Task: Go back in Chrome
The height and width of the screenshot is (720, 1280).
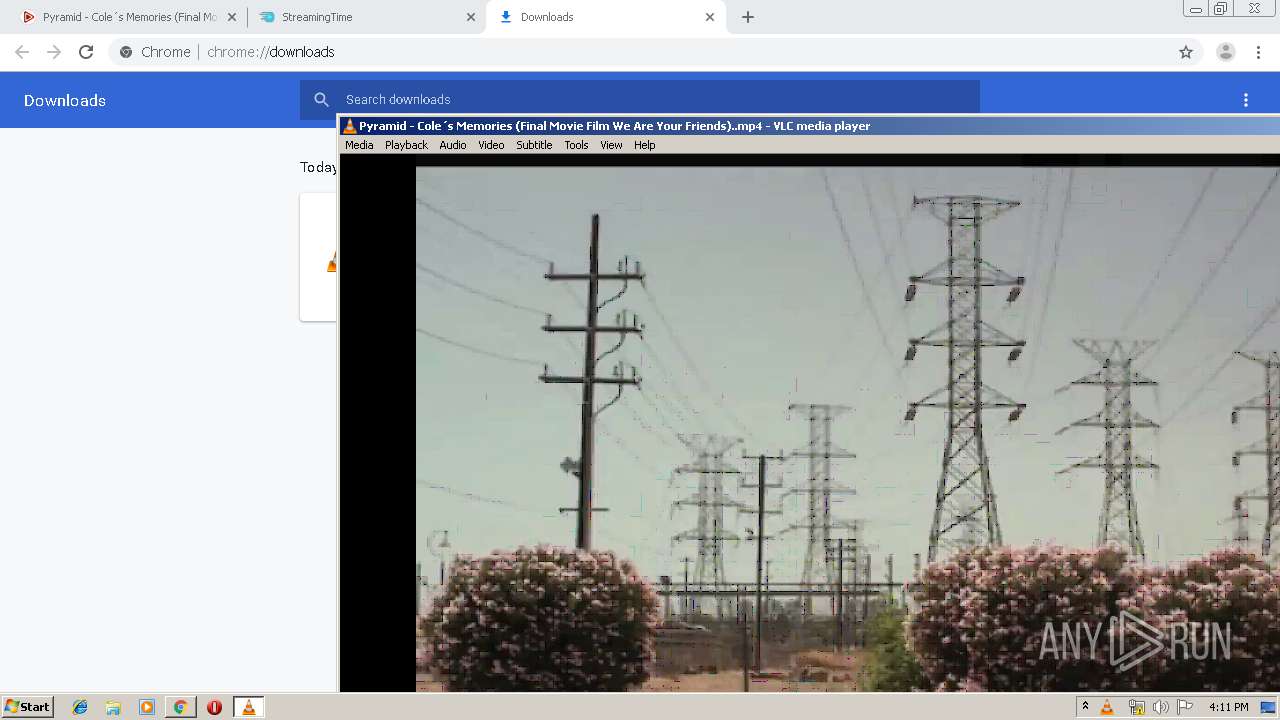Action: [22, 52]
